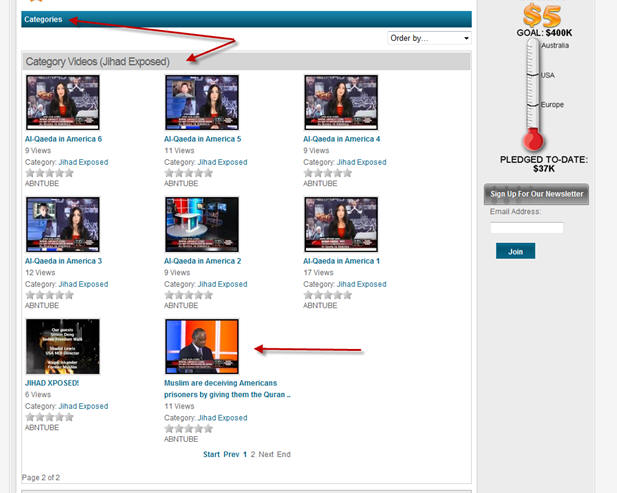Image resolution: width=617 pixels, height=493 pixels.
Task: Open the Al-Qaeda in America 5 thumbnail
Action: click(x=202, y=103)
